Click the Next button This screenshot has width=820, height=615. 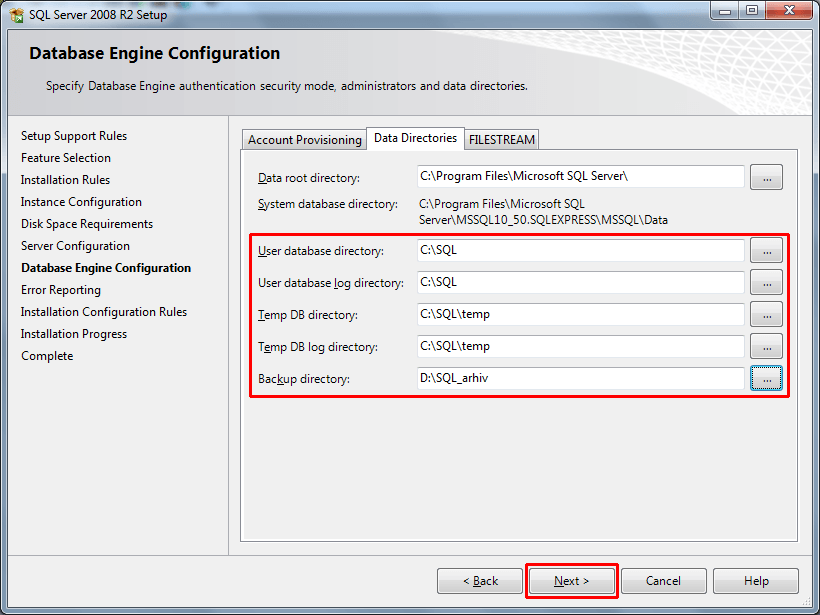pyautogui.click(x=572, y=581)
